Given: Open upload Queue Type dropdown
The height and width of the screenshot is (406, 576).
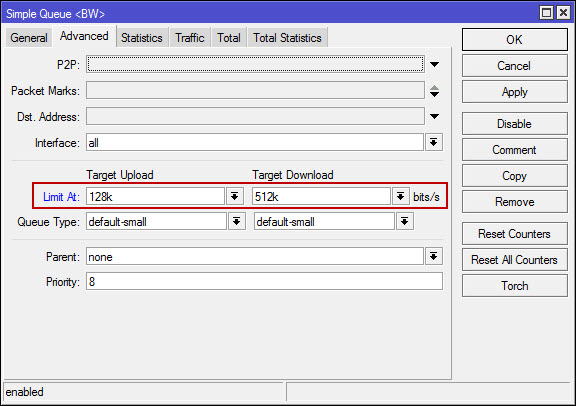Looking at the screenshot, I should [x=237, y=221].
